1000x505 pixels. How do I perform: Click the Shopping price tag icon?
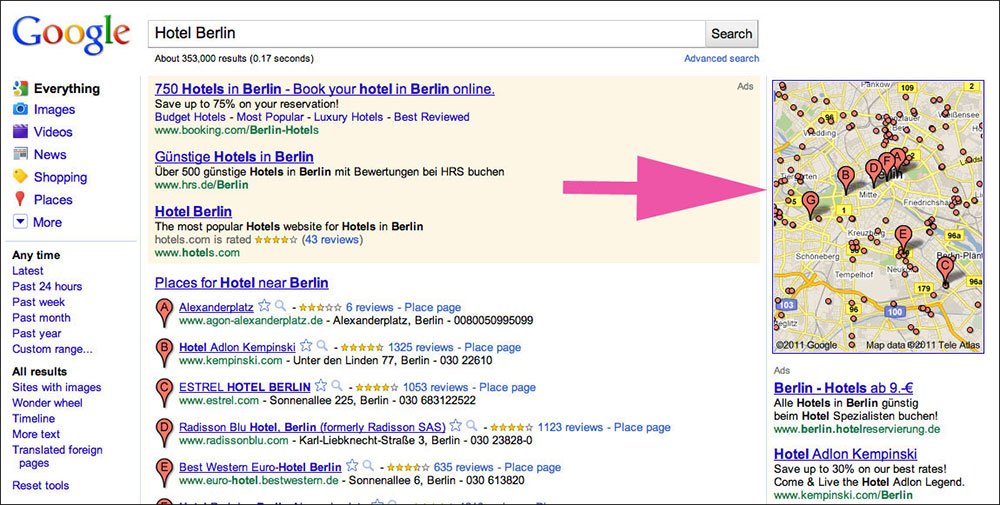click(x=20, y=176)
